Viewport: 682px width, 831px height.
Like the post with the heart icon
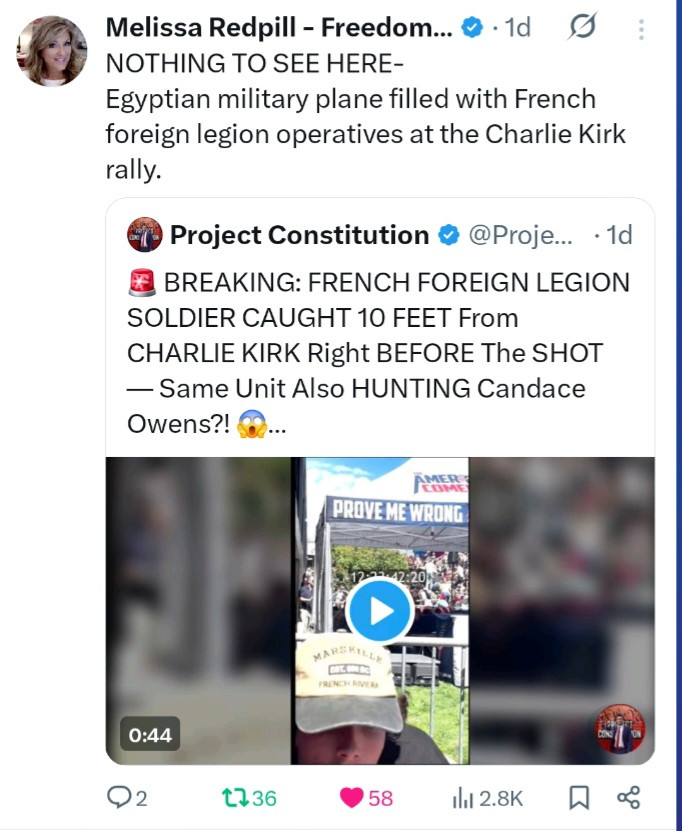tap(351, 797)
